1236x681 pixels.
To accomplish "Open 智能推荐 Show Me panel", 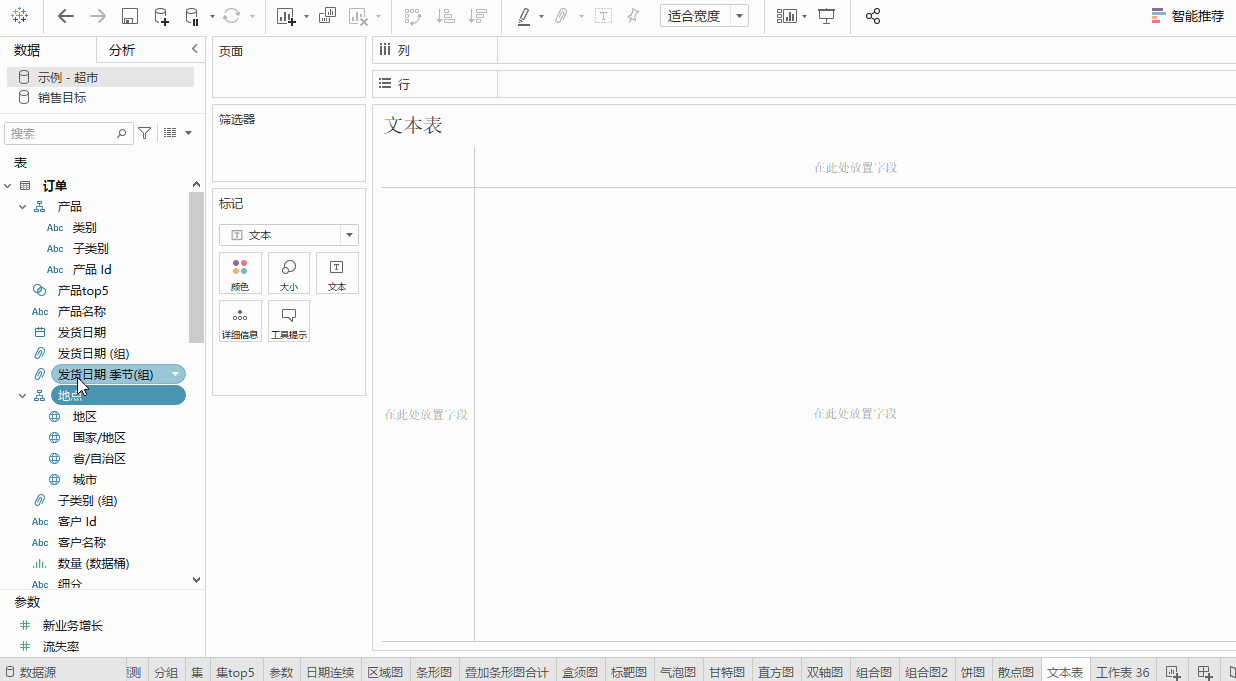I will coord(1187,16).
